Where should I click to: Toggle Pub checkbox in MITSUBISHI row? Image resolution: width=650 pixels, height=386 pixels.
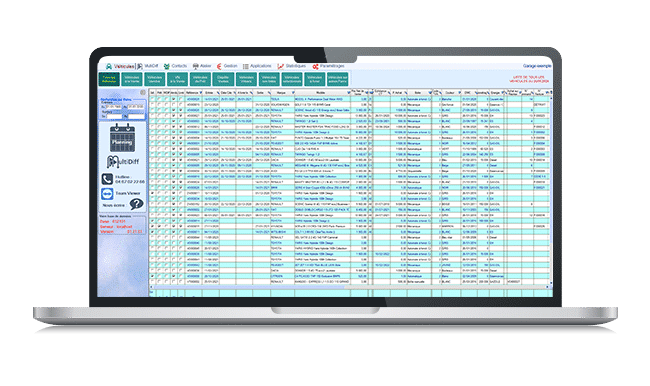click(x=159, y=232)
